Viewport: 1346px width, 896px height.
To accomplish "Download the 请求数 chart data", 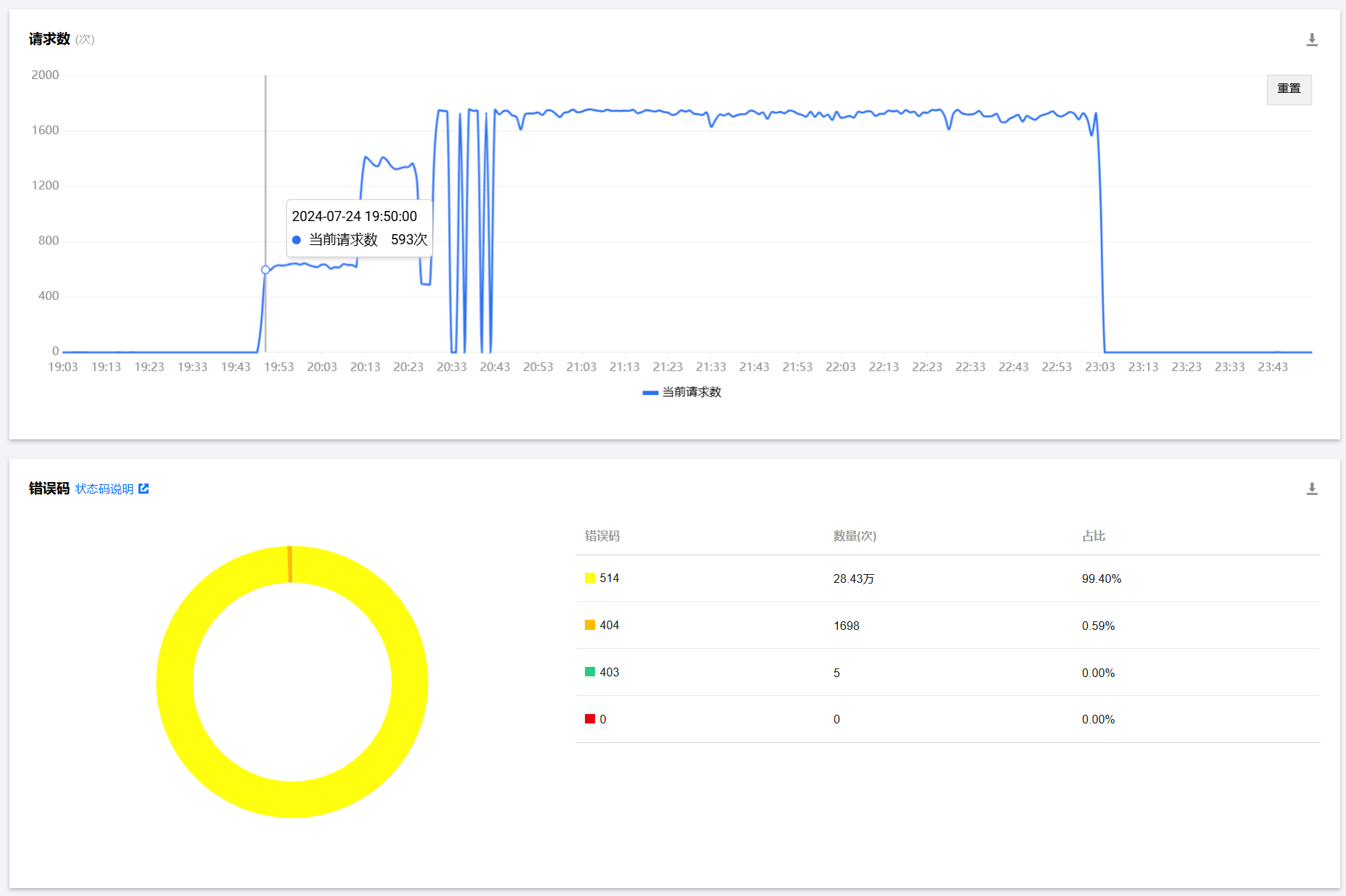I will pos(1311,40).
